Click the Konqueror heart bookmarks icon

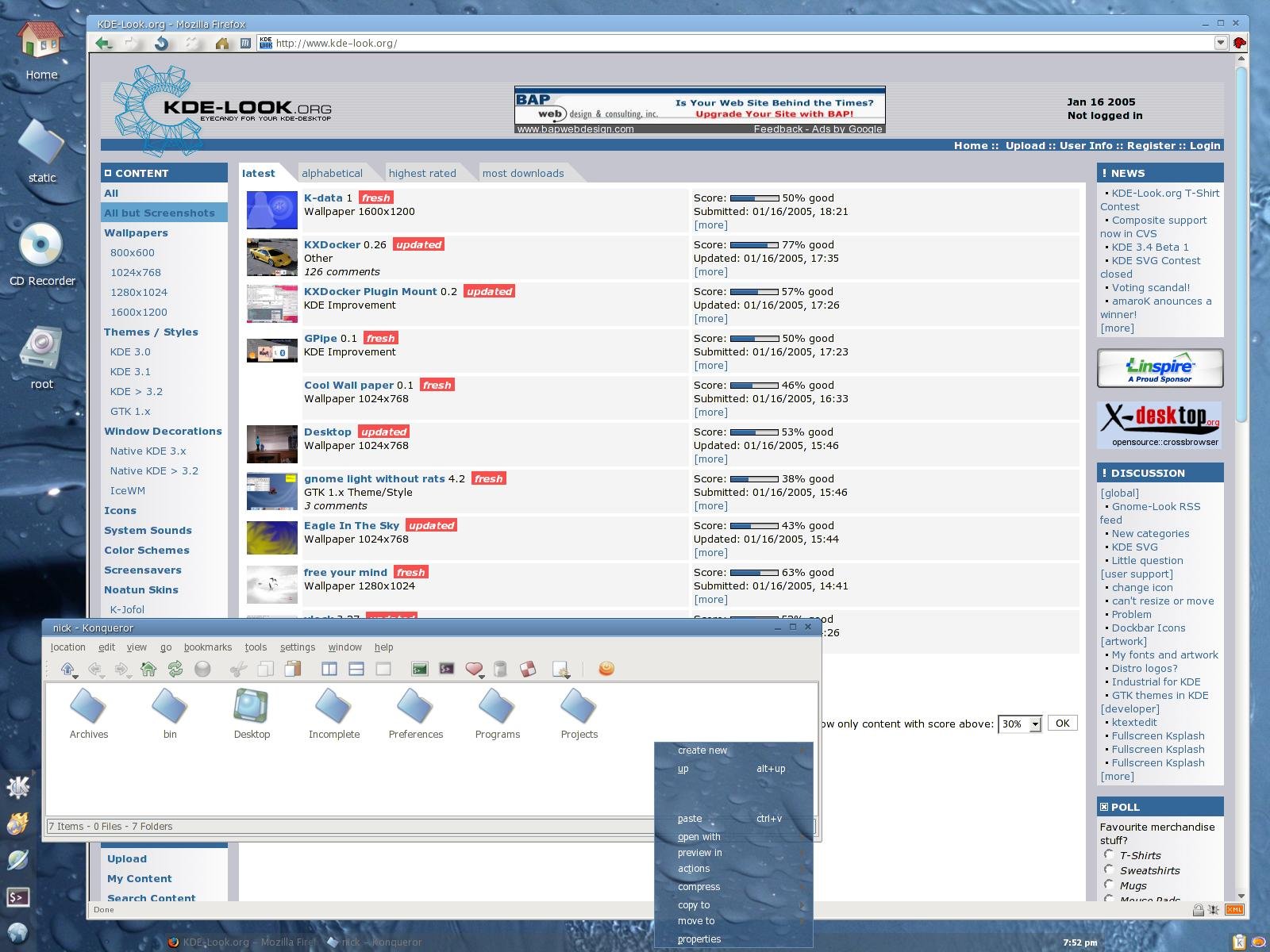click(x=473, y=669)
